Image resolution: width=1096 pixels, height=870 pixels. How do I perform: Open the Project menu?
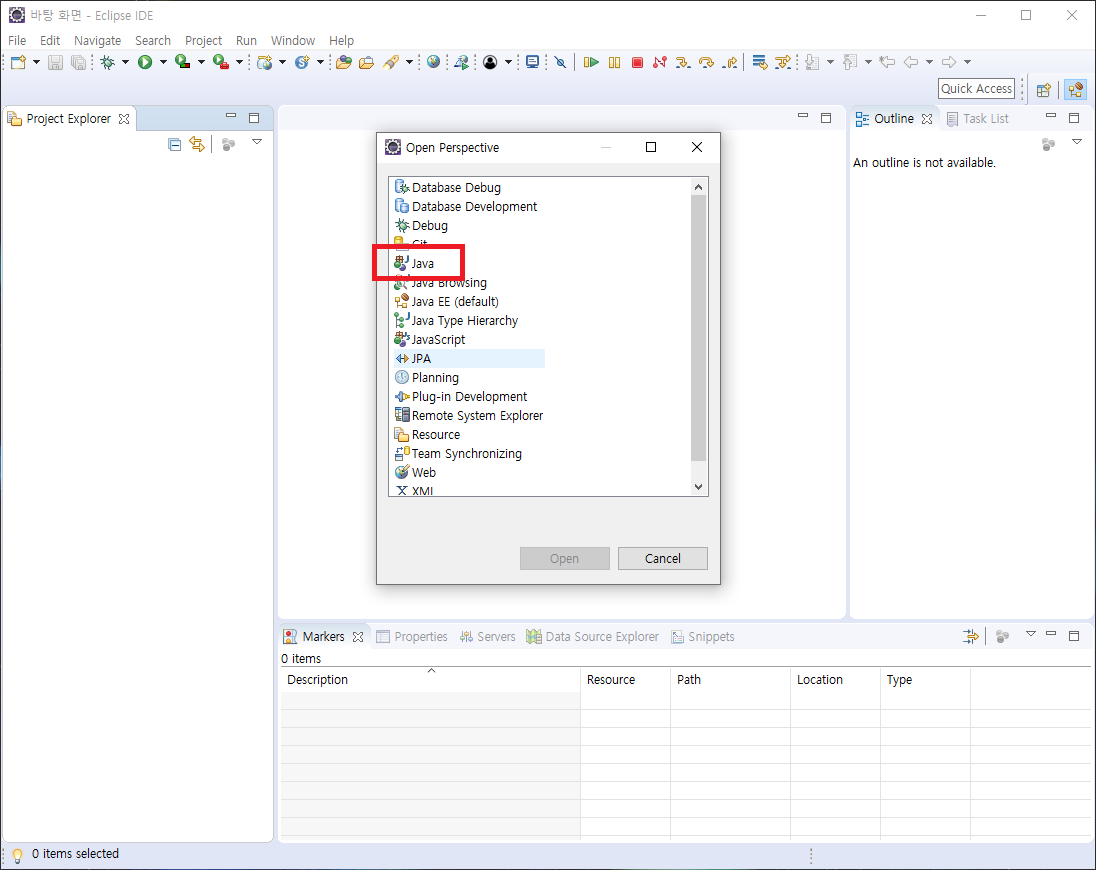203,41
